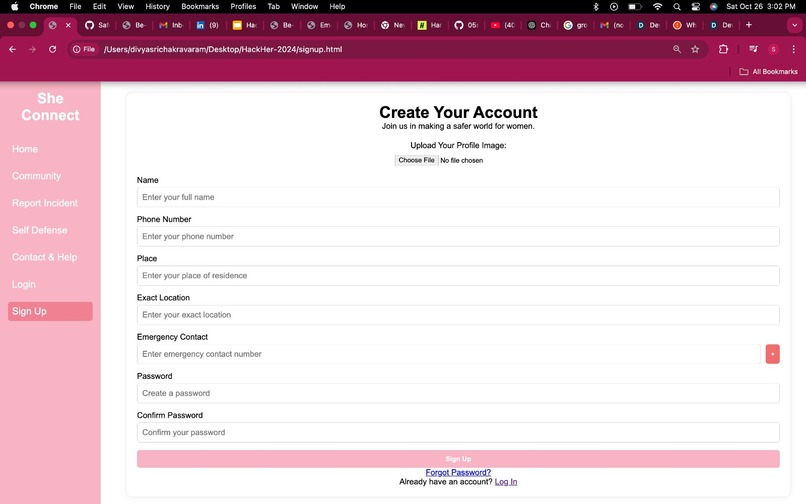Open the History menu
The height and width of the screenshot is (504, 806).
(x=157, y=6)
